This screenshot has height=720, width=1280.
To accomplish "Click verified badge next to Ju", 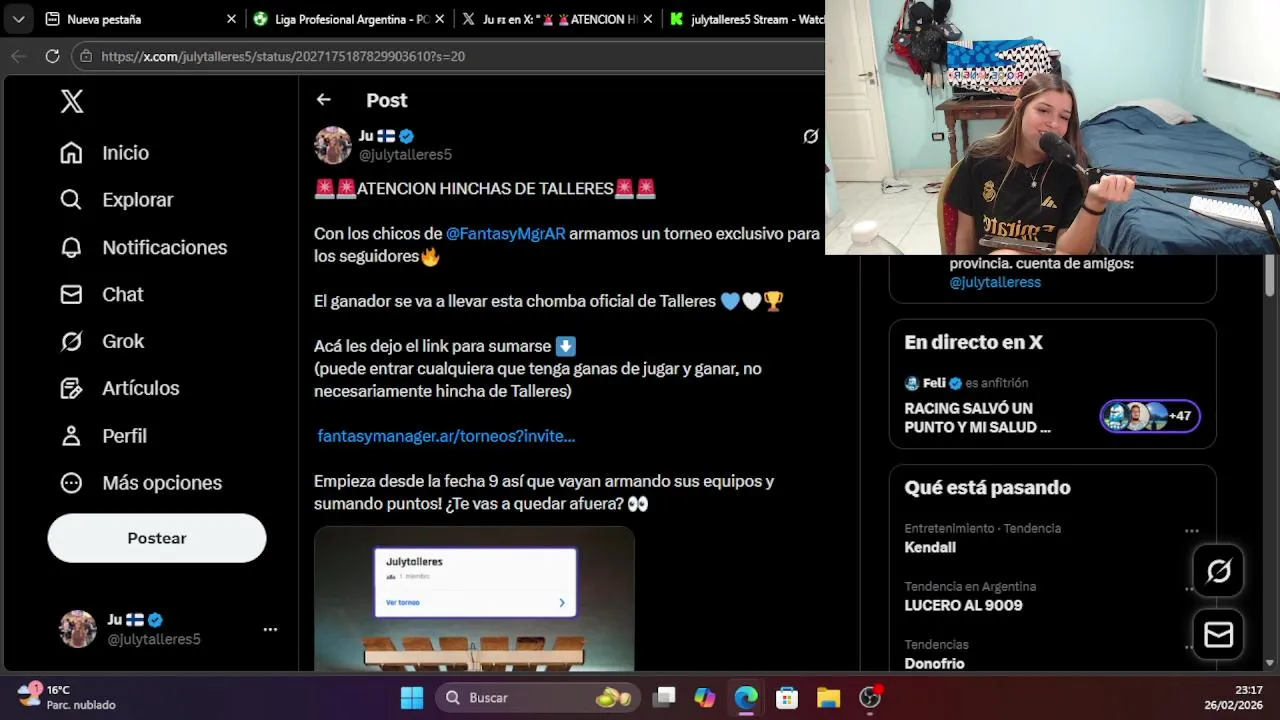I will (407, 136).
